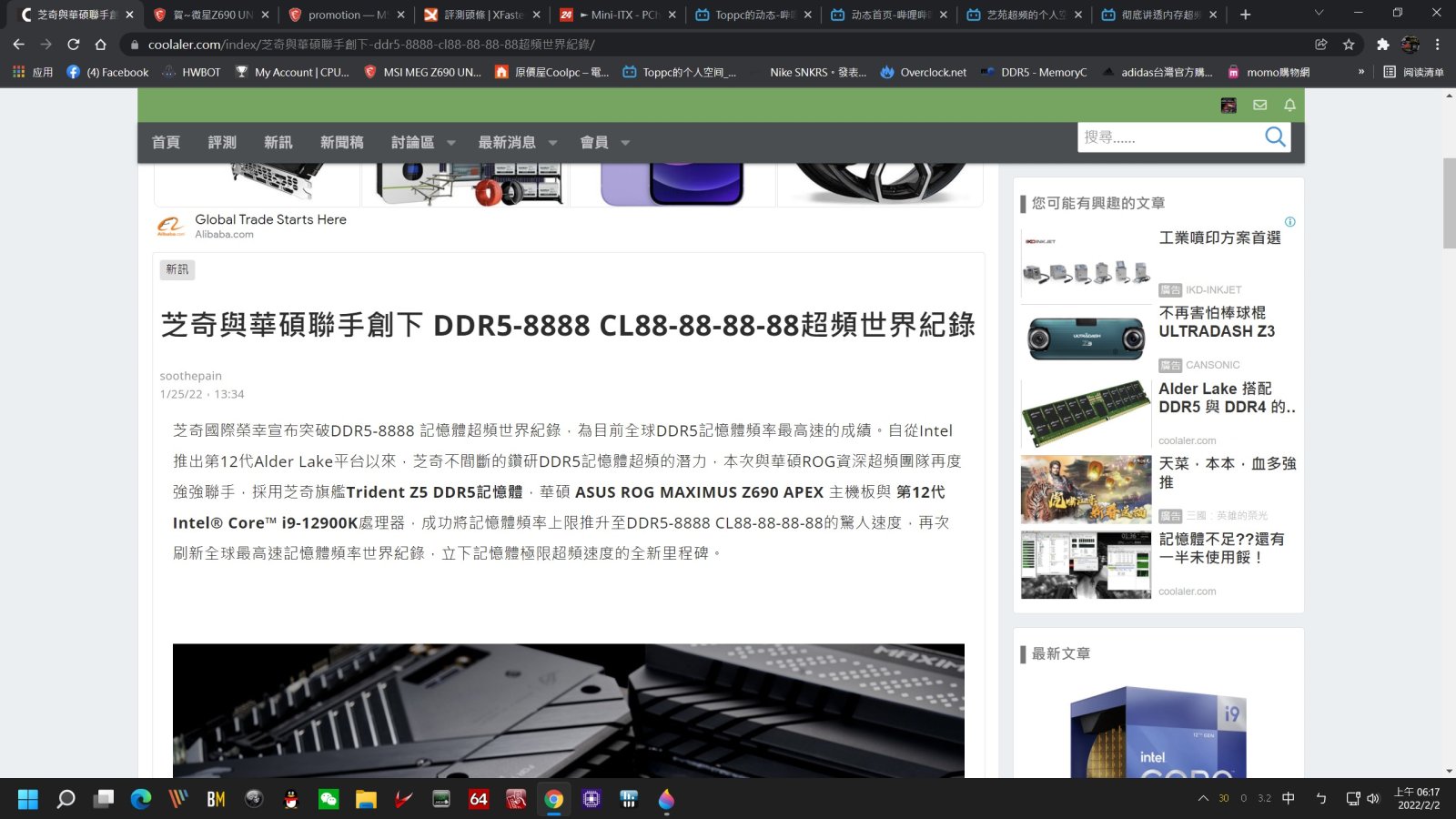Image resolution: width=1456 pixels, height=819 pixels.
Task: Close the Toppc的动态 tab
Action: [x=808, y=15]
